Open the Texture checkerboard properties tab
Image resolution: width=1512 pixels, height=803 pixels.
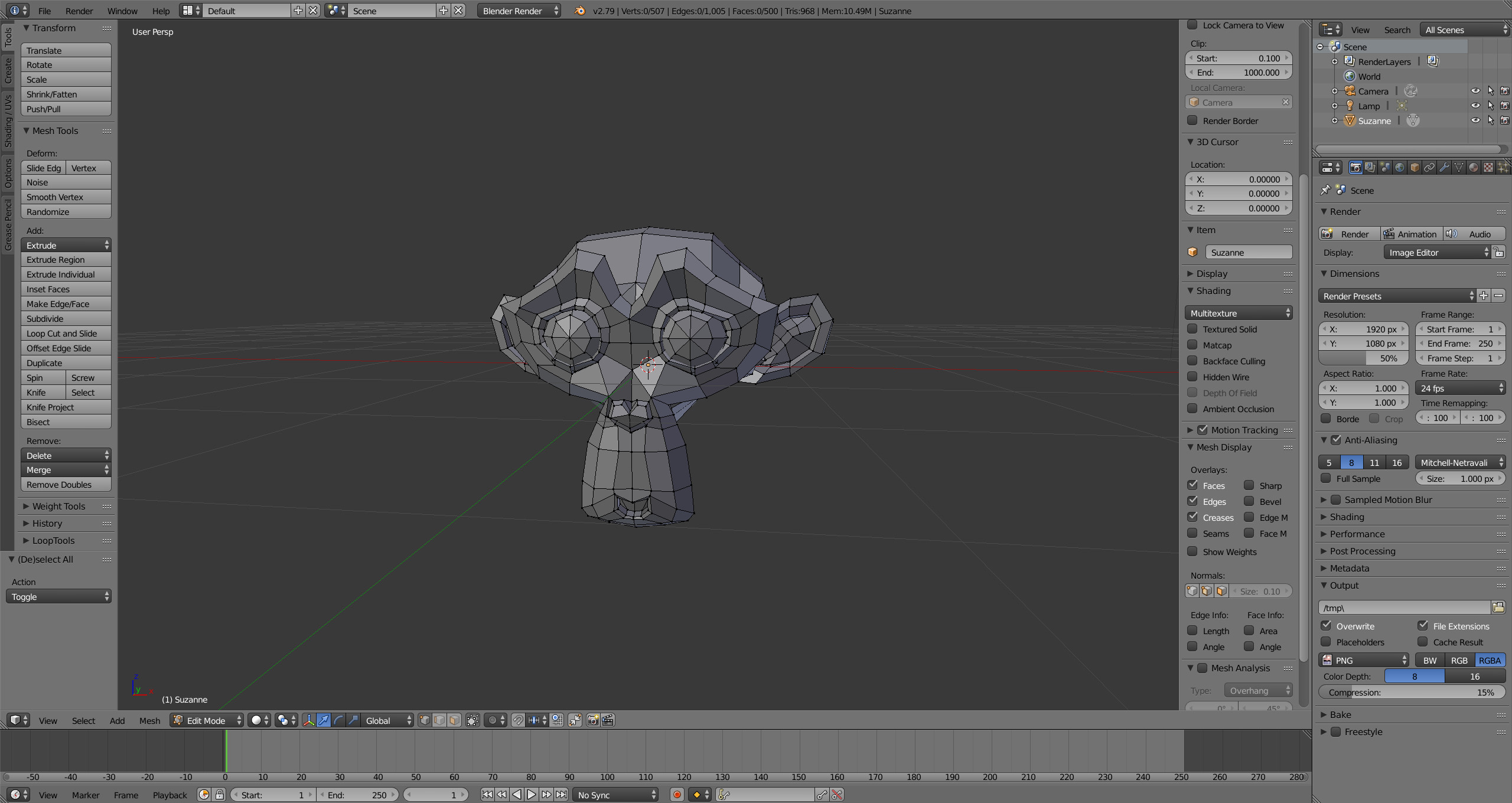click(1488, 168)
